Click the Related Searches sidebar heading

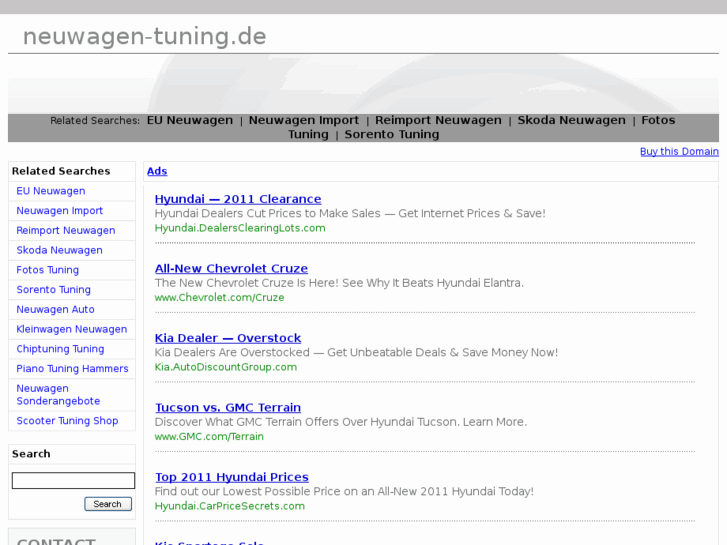(61, 171)
